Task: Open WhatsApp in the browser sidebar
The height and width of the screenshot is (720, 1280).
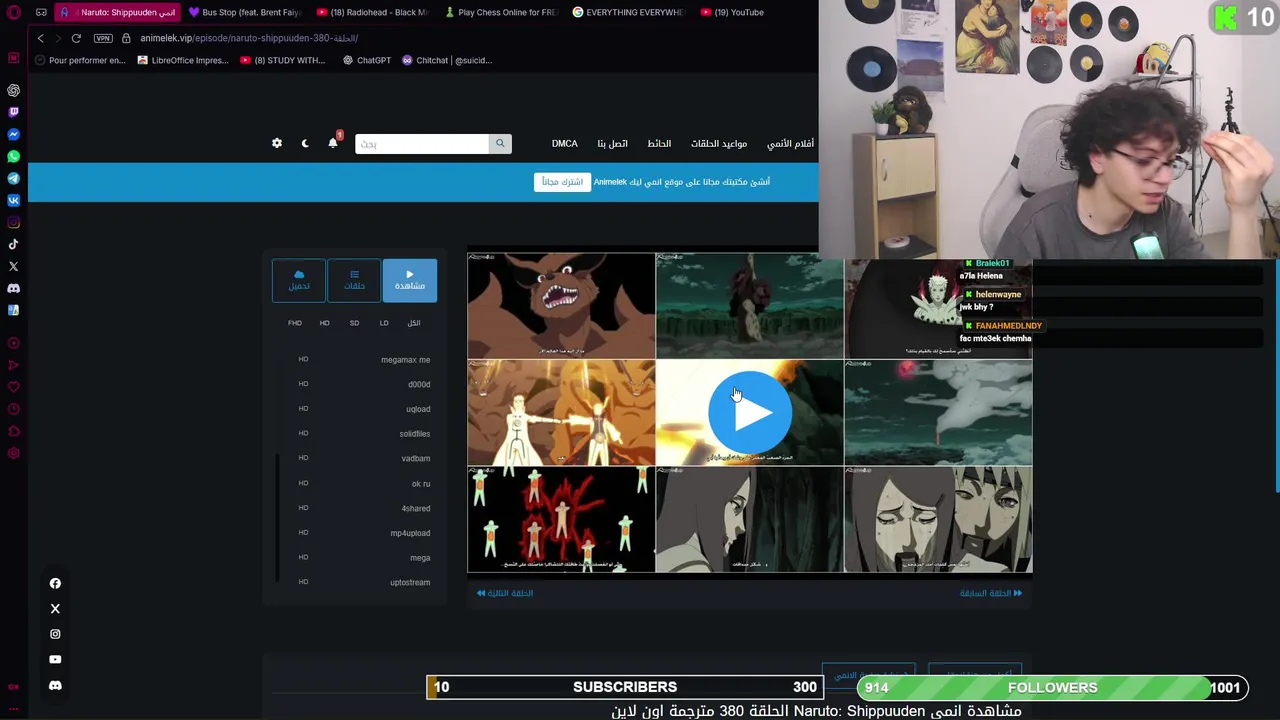Action: tap(14, 156)
